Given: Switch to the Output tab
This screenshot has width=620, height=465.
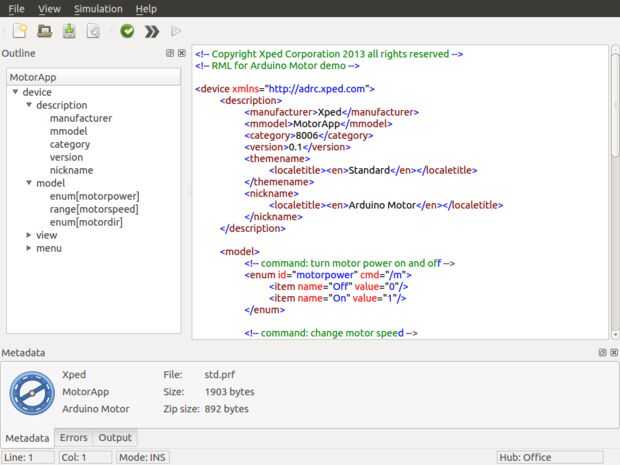Looking at the screenshot, I should click(x=115, y=437).
